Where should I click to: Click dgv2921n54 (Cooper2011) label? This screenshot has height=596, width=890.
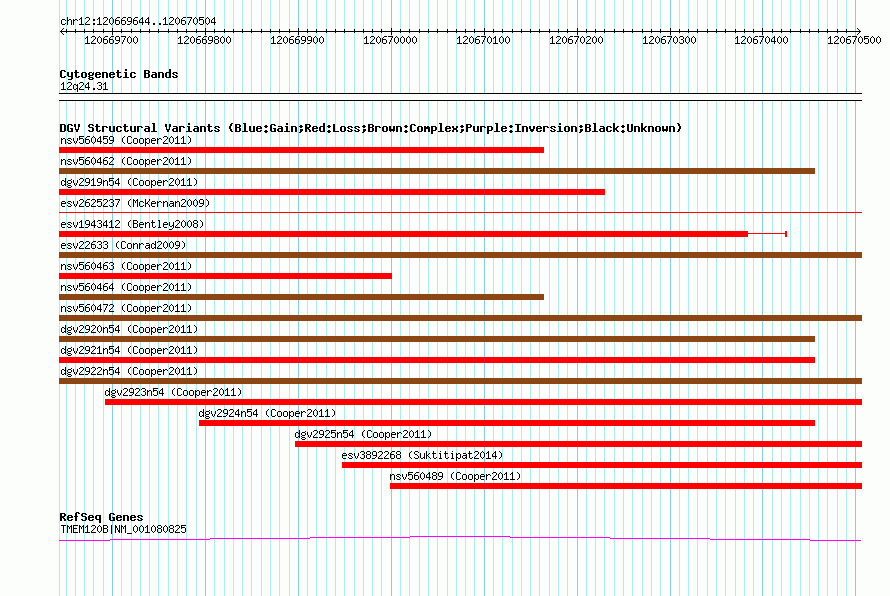point(129,350)
